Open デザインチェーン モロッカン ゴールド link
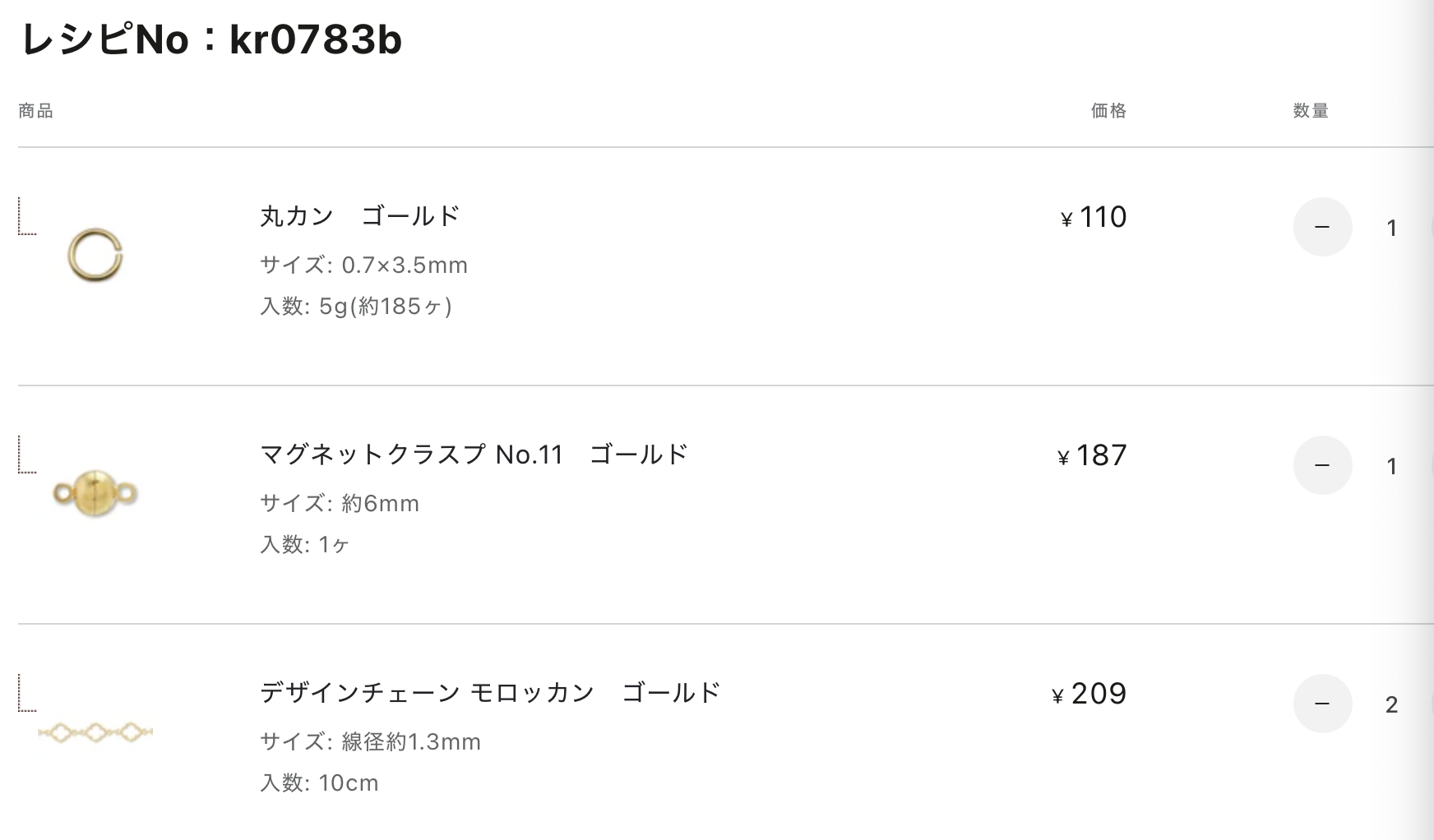This screenshot has height=840, width=1434. 491,693
